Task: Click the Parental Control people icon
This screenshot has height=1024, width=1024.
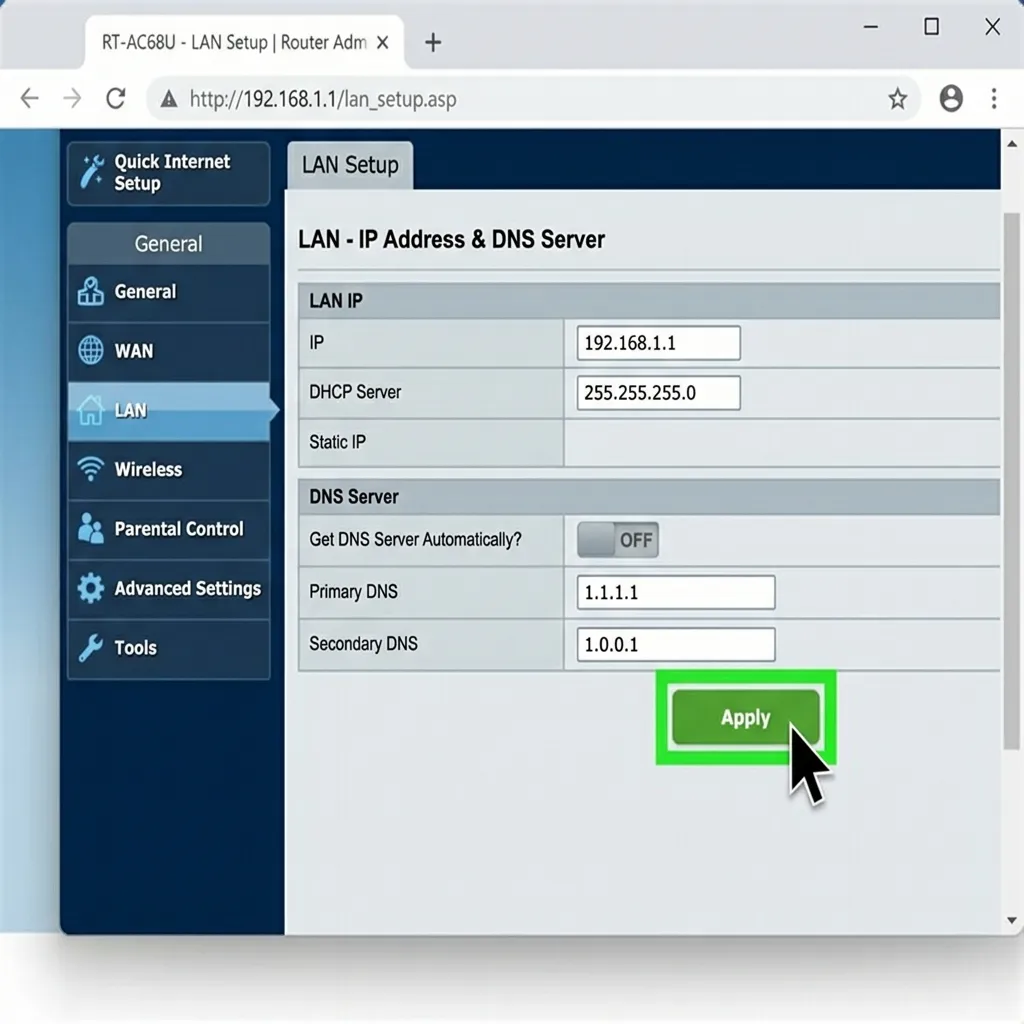Action: 91,528
